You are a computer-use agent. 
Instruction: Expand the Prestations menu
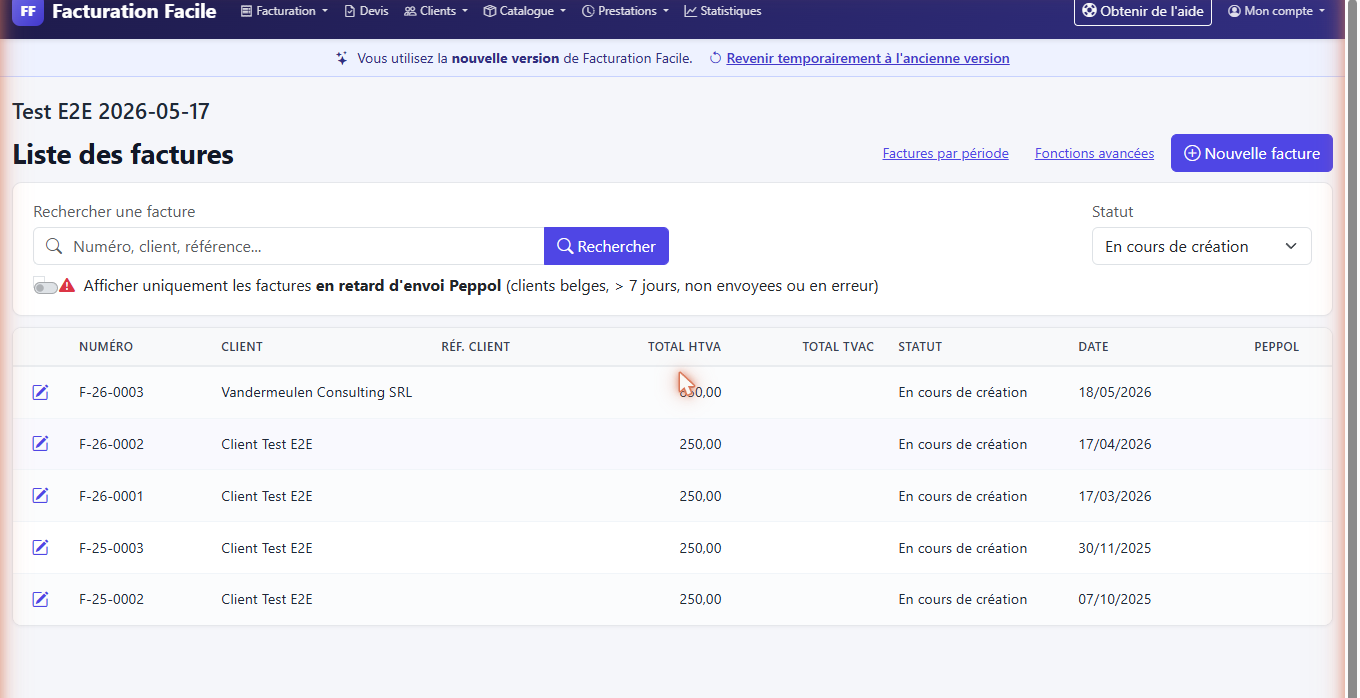click(625, 11)
